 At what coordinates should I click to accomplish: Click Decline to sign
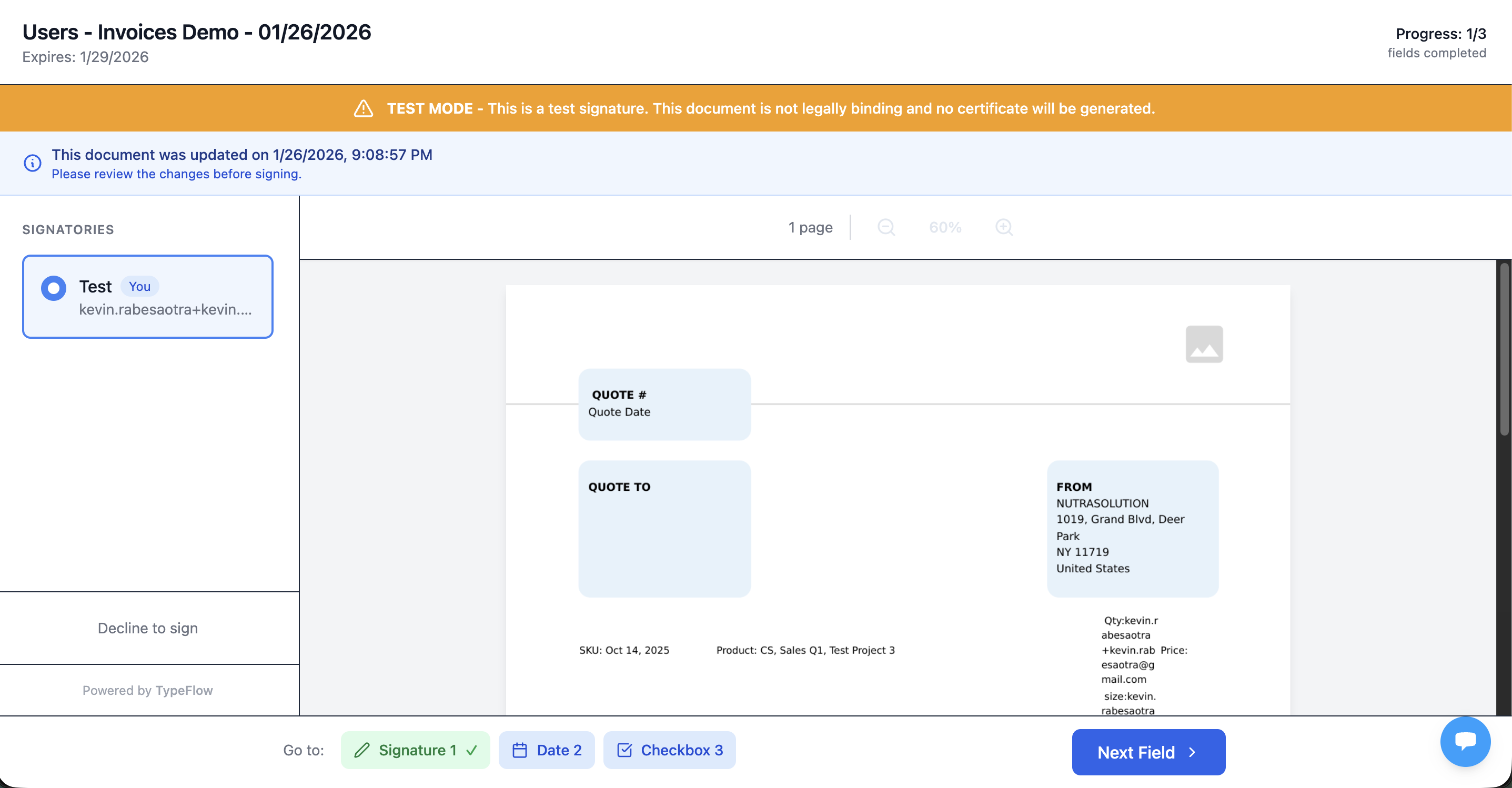[x=148, y=628]
